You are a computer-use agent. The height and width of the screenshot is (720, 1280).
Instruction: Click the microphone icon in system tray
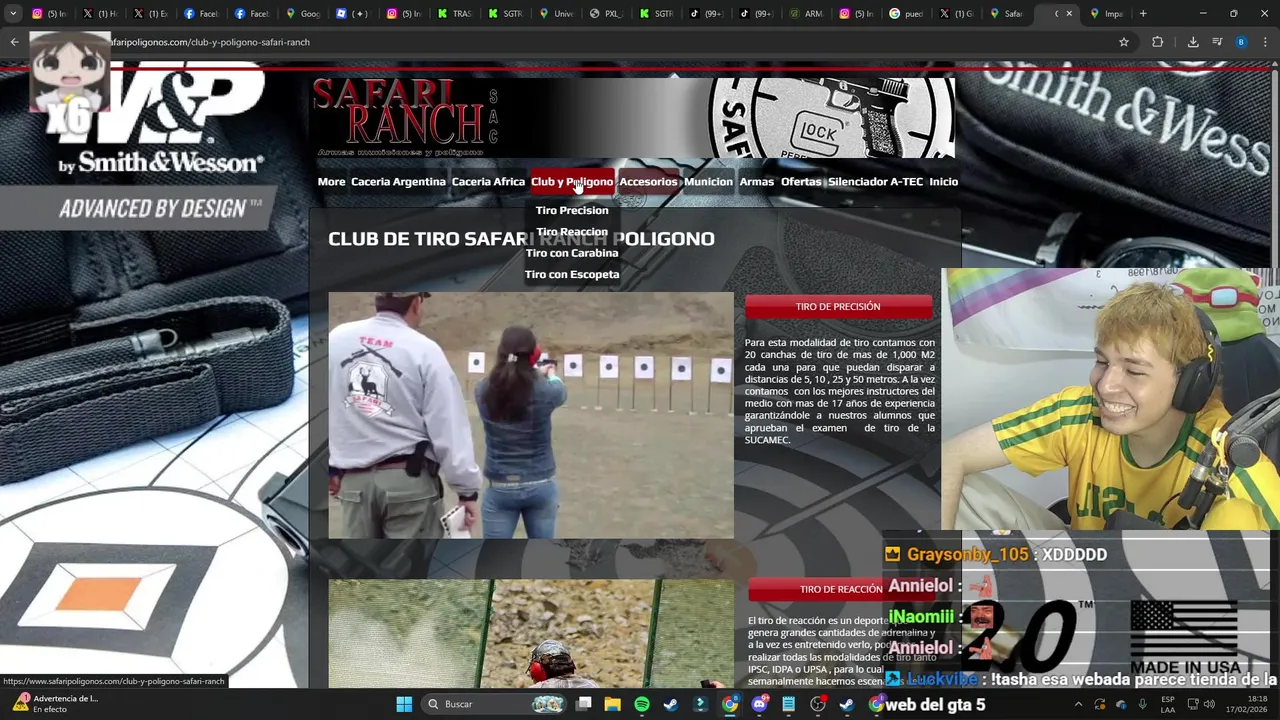tap(1142, 704)
